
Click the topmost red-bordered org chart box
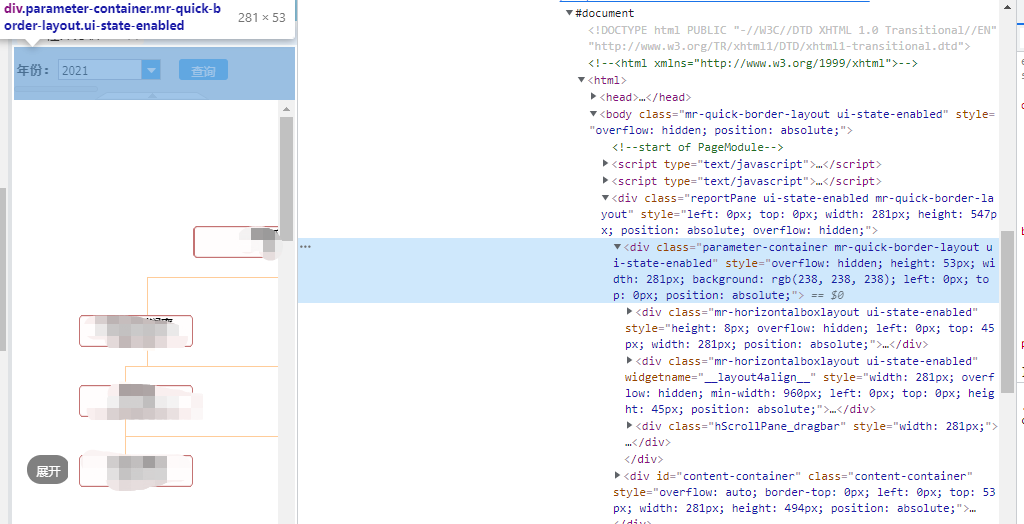pos(236,242)
